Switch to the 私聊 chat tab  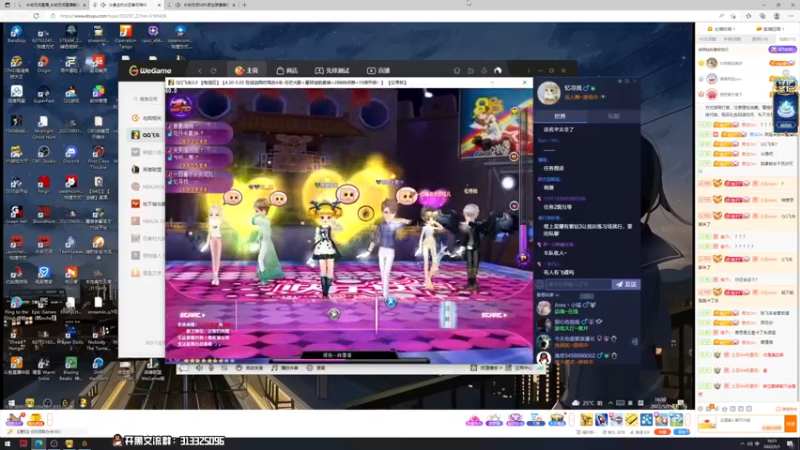613,116
